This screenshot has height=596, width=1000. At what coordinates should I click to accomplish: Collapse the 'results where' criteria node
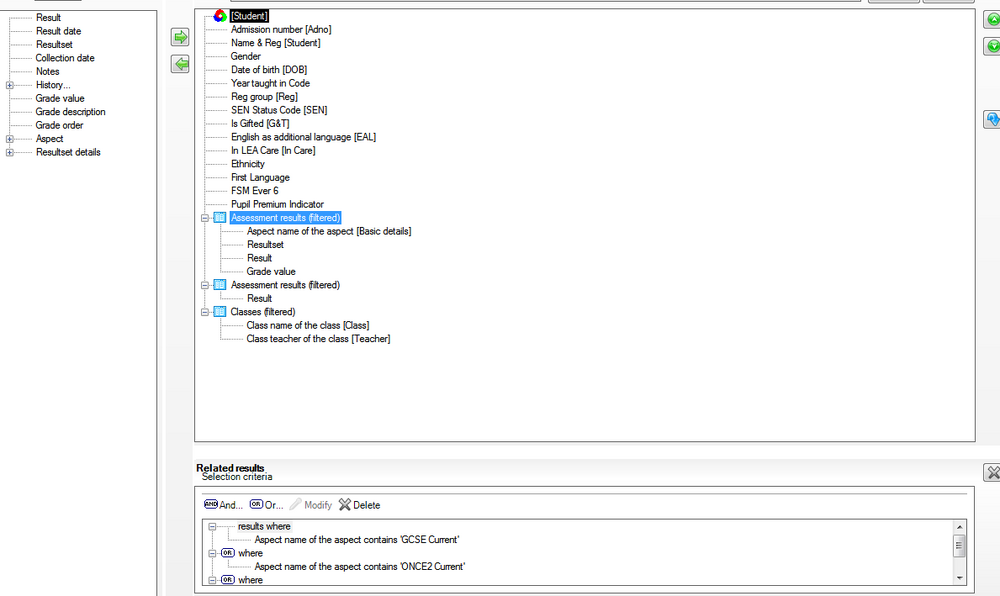click(x=212, y=527)
